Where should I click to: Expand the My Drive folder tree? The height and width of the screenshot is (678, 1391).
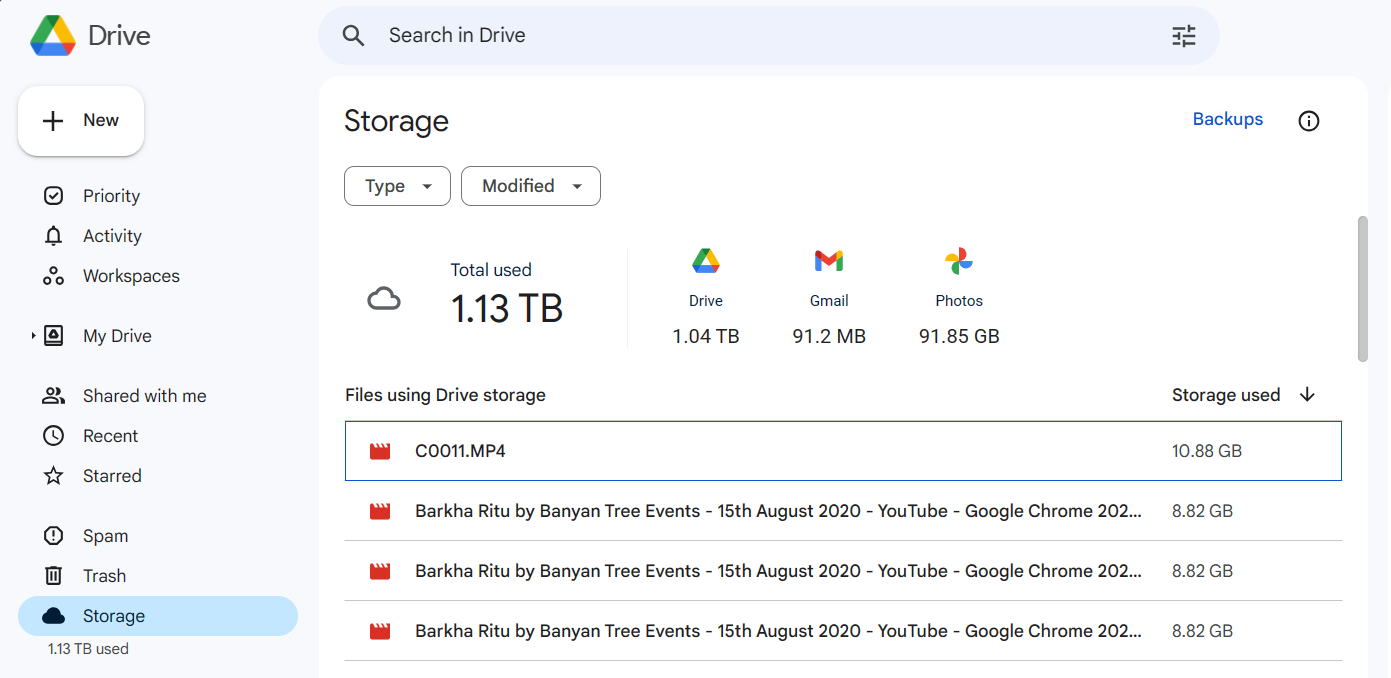click(33, 336)
